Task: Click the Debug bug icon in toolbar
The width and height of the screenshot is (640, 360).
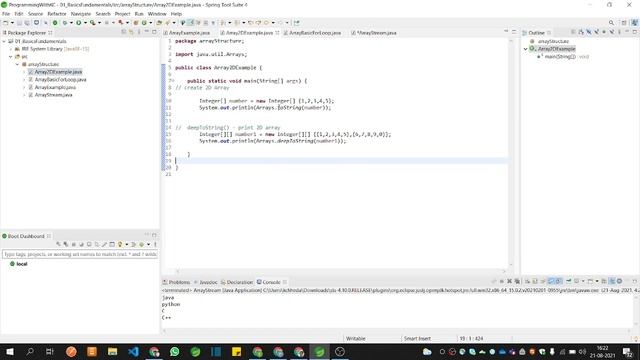Action: (x=64, y=23)
